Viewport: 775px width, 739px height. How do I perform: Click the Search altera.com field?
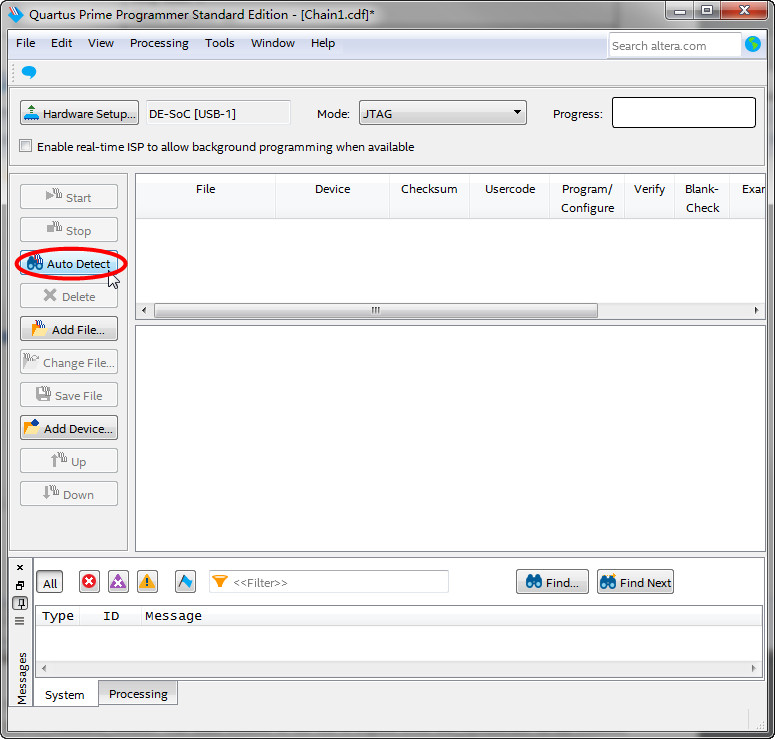click(x=675, y=45)
